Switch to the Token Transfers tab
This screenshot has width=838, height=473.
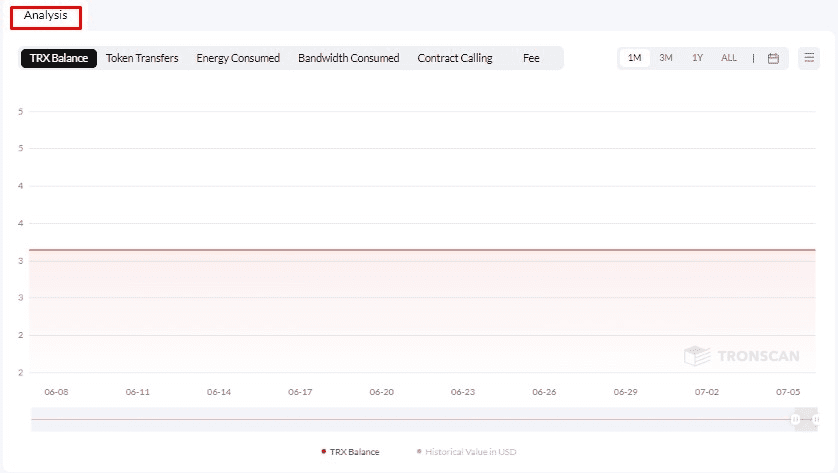pyautogui.click(x=142, y=58)
